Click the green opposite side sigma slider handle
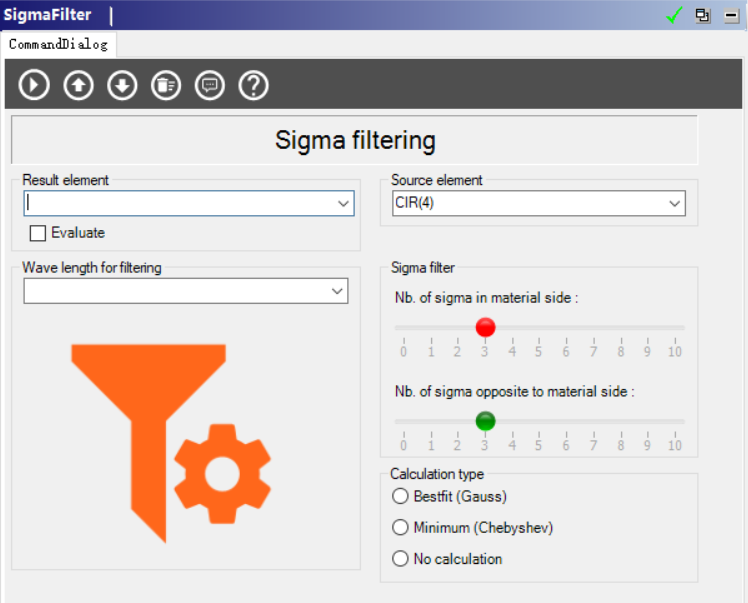Screen dimensions: 748x603 [x=486, y=421]
